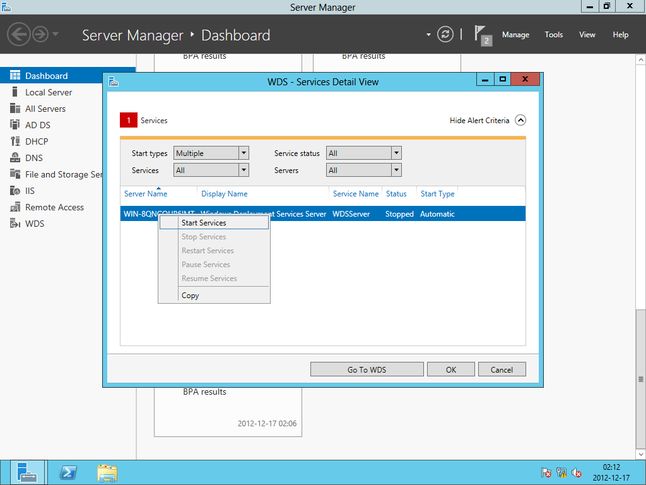The height and width of the screenshot is (485, 646).
Task: Sort by Status column header
Action: click(396, 194)
